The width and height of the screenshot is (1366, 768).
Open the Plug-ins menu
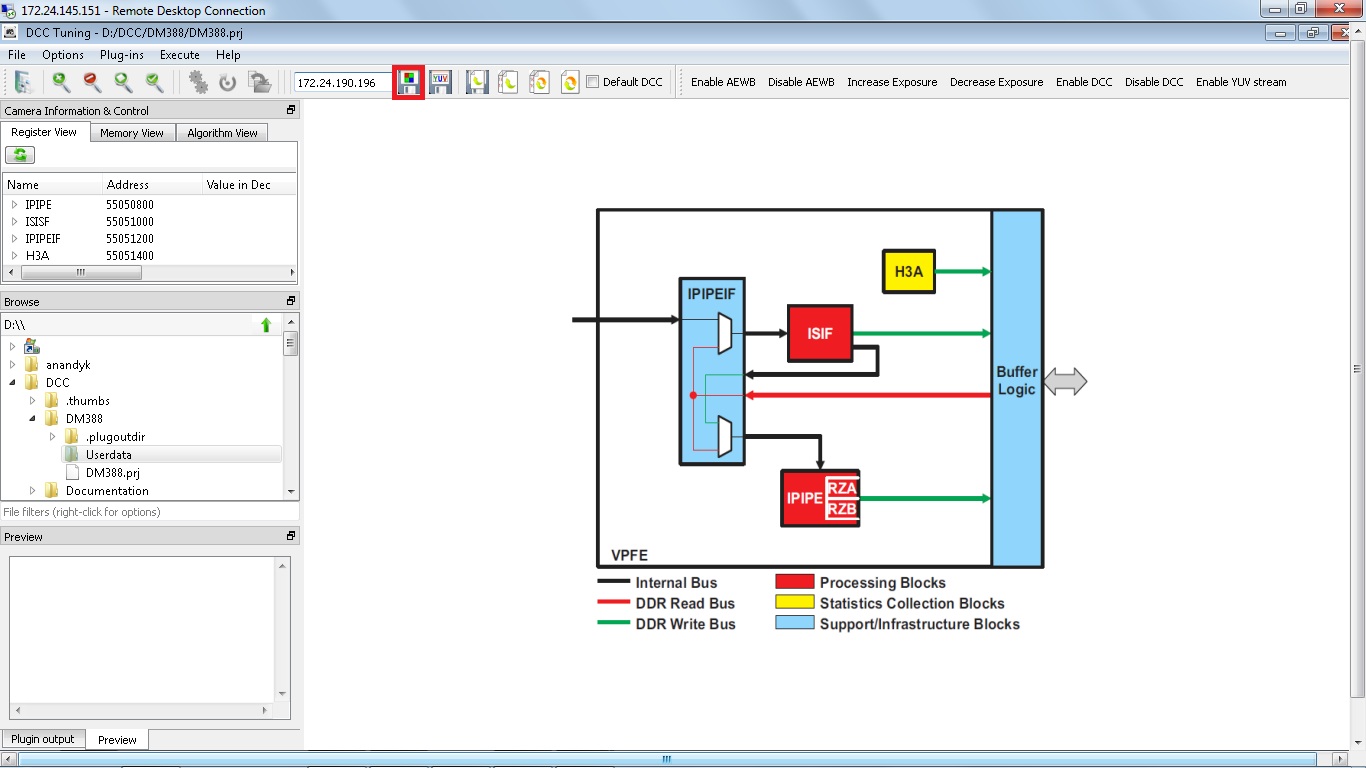(122, 55)
